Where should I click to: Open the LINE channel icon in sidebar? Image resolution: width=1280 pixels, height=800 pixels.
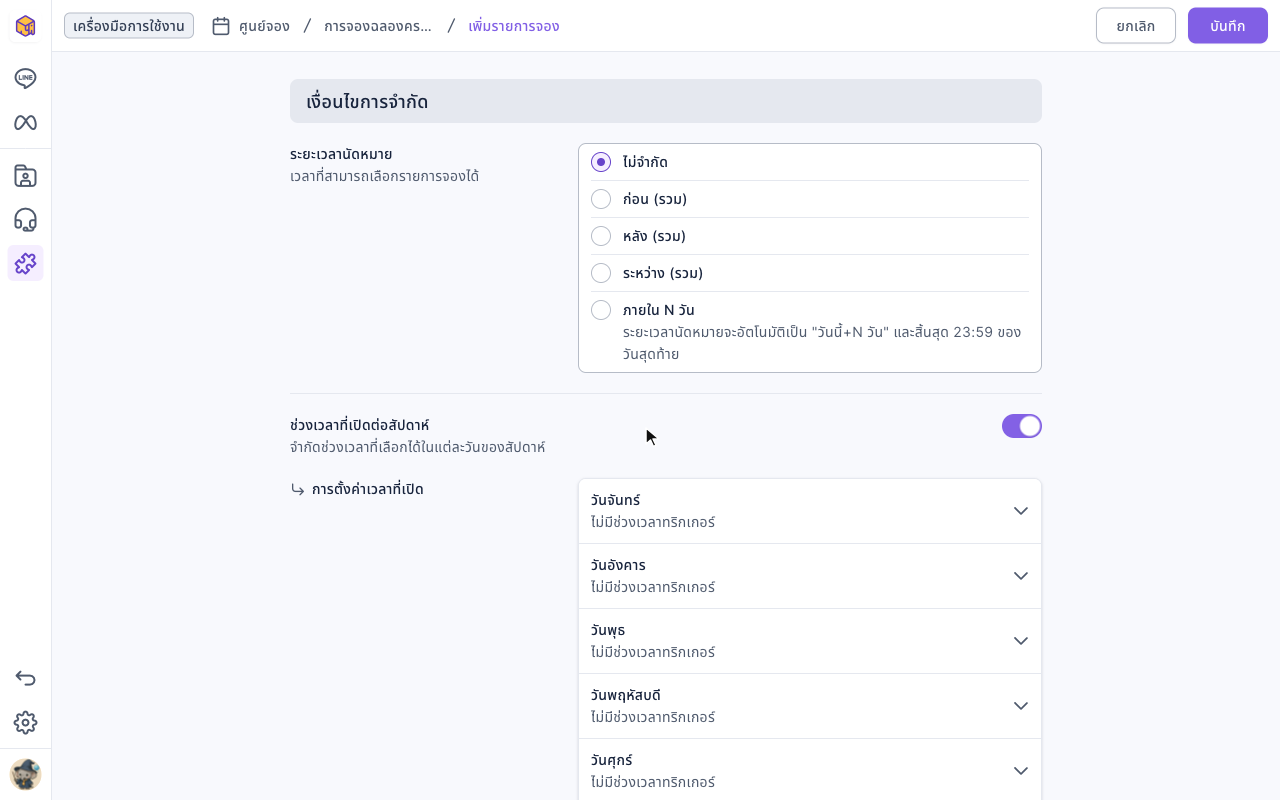click(25, 78)
